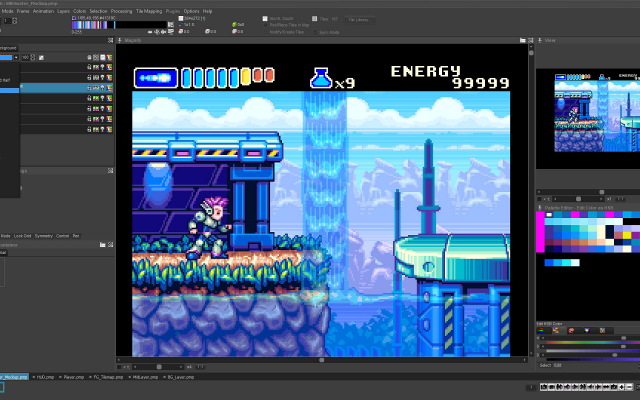This screenshot has height=400, width=640.
Task: Open the Animation menu
Action: click(43, 11)
